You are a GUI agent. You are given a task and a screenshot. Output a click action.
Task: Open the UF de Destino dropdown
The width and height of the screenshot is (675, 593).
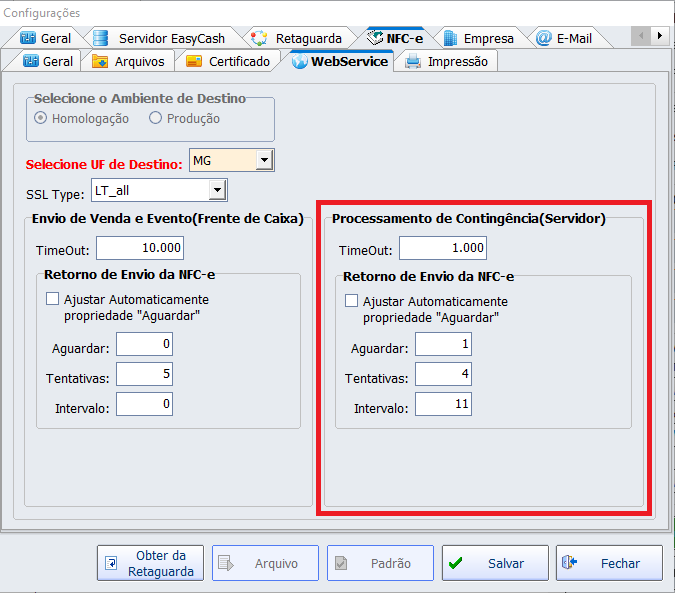(264, 160)
